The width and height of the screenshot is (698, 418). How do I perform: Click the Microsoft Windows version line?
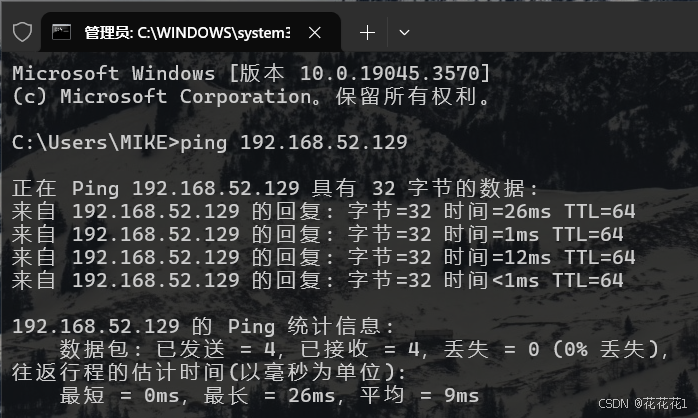(252, 73)
